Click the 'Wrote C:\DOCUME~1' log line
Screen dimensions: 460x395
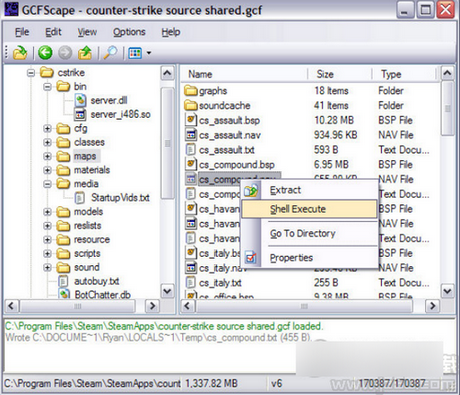tap(159, 338)
